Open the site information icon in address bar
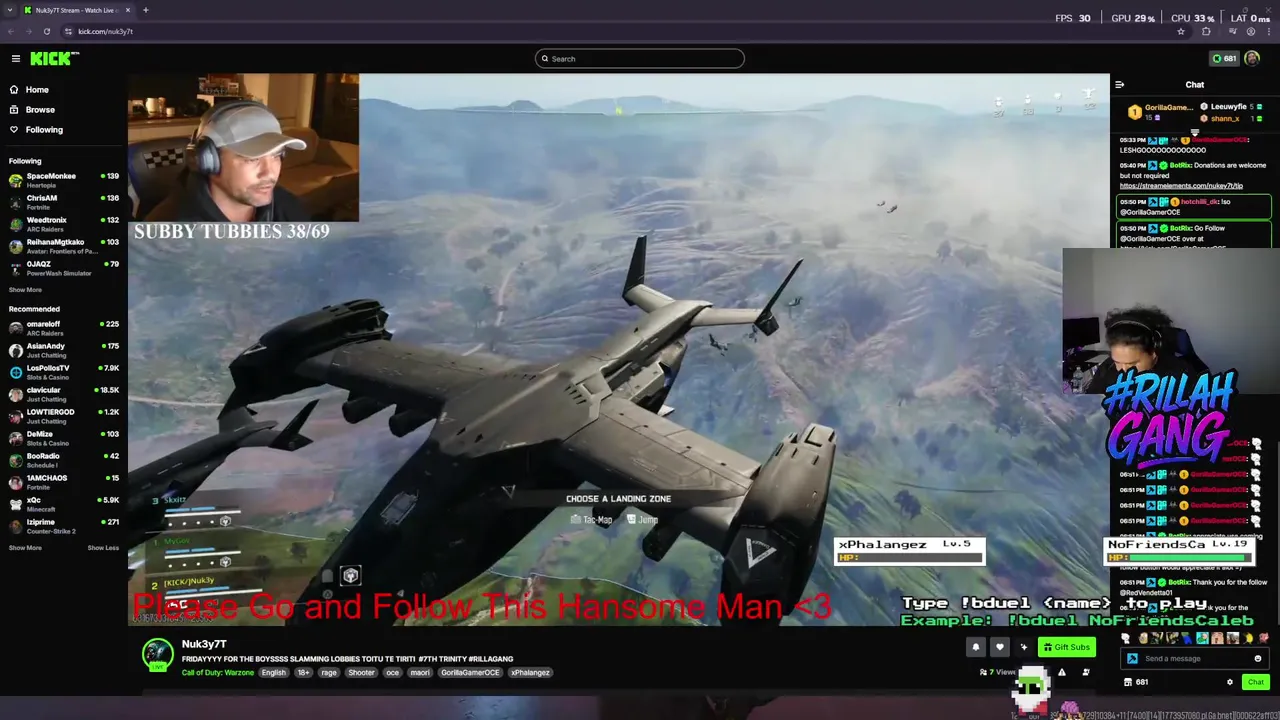 (x=69, y=31)
